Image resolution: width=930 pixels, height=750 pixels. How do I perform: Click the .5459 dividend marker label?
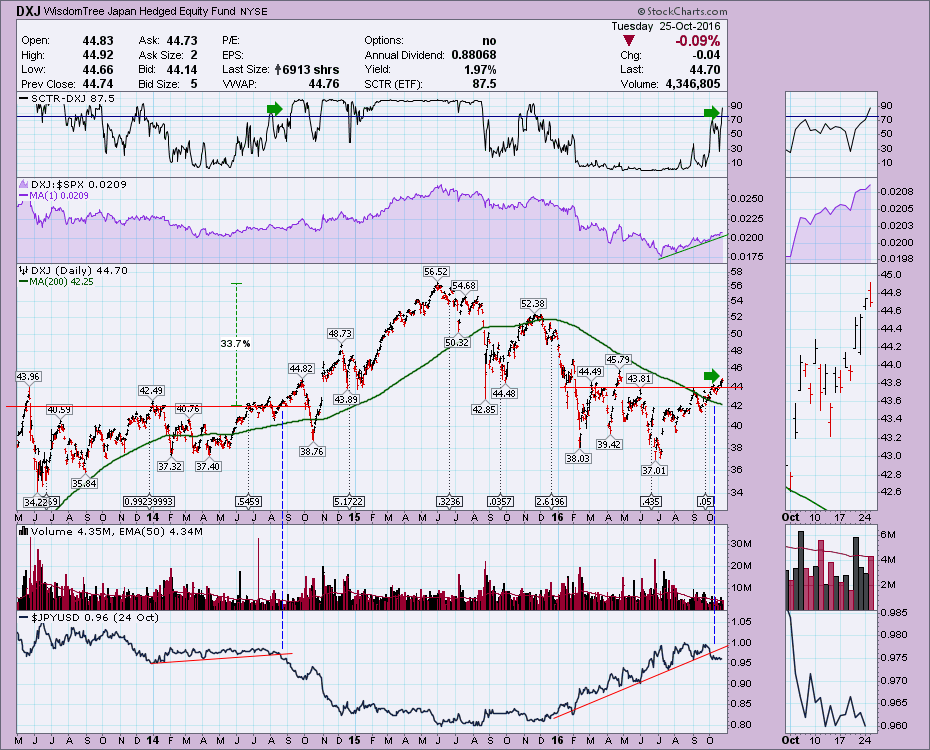point(248,502)
